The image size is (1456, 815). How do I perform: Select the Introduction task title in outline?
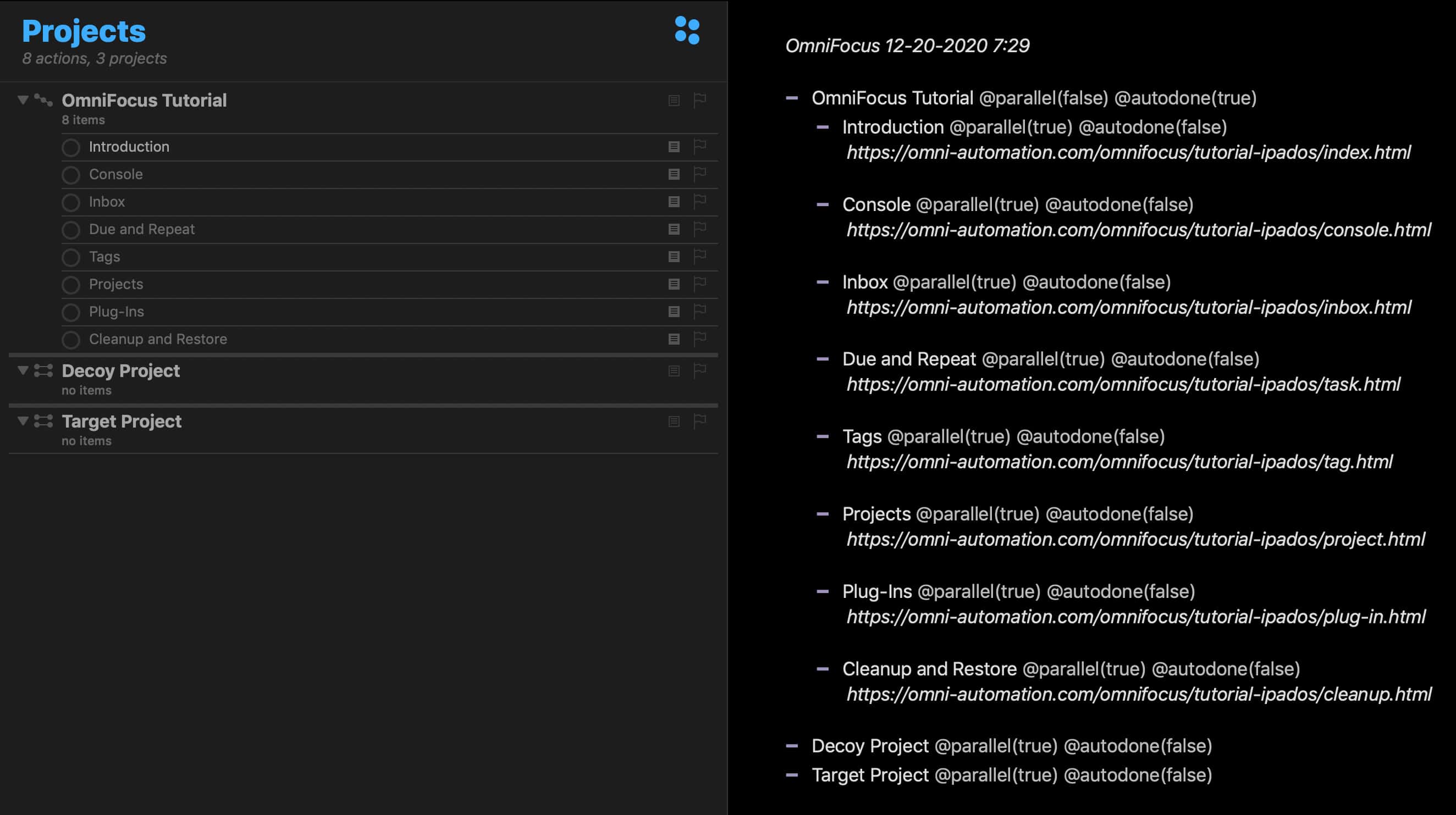point(129,147)
